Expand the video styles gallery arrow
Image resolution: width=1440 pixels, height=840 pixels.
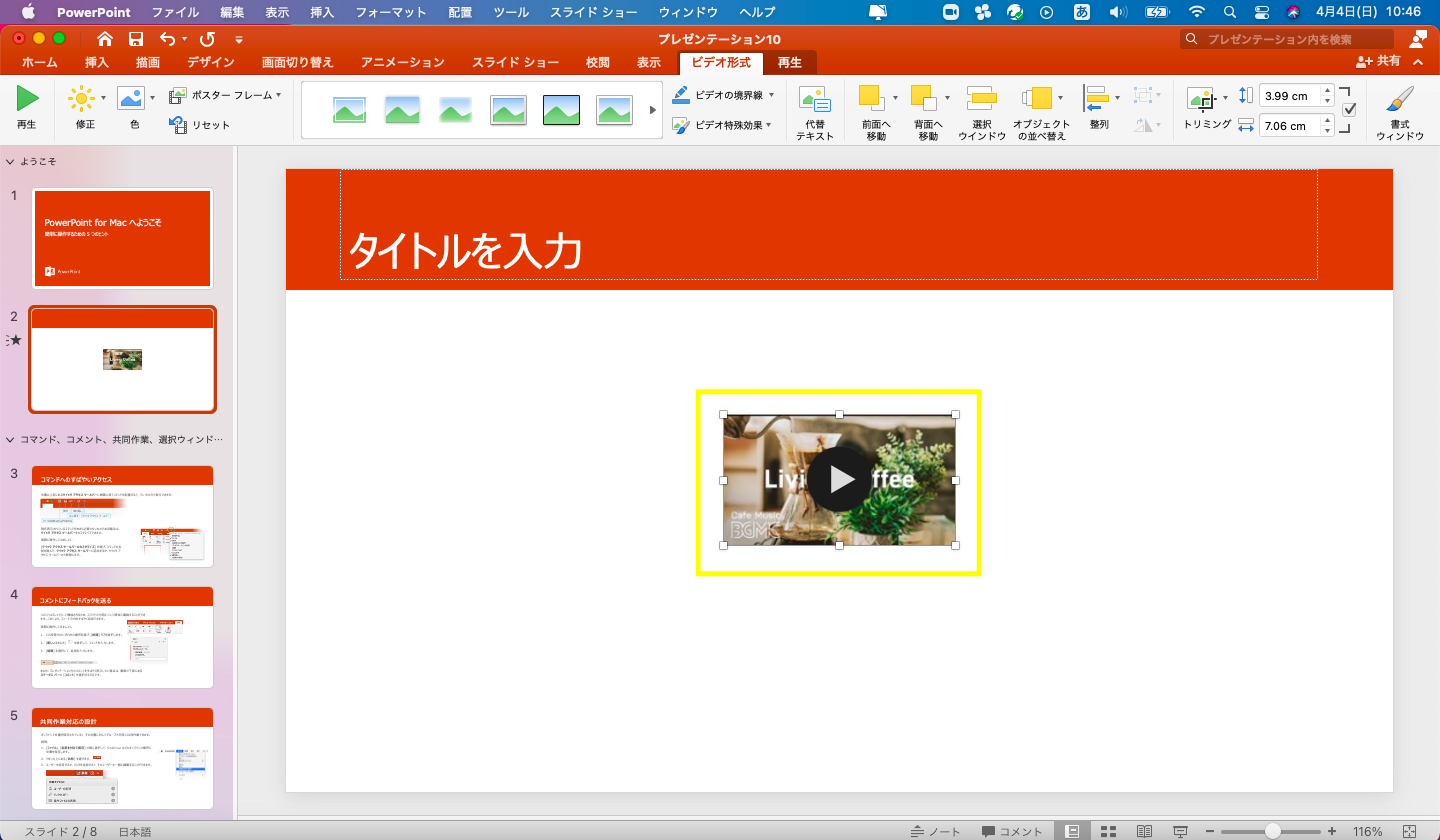(653, 110)
